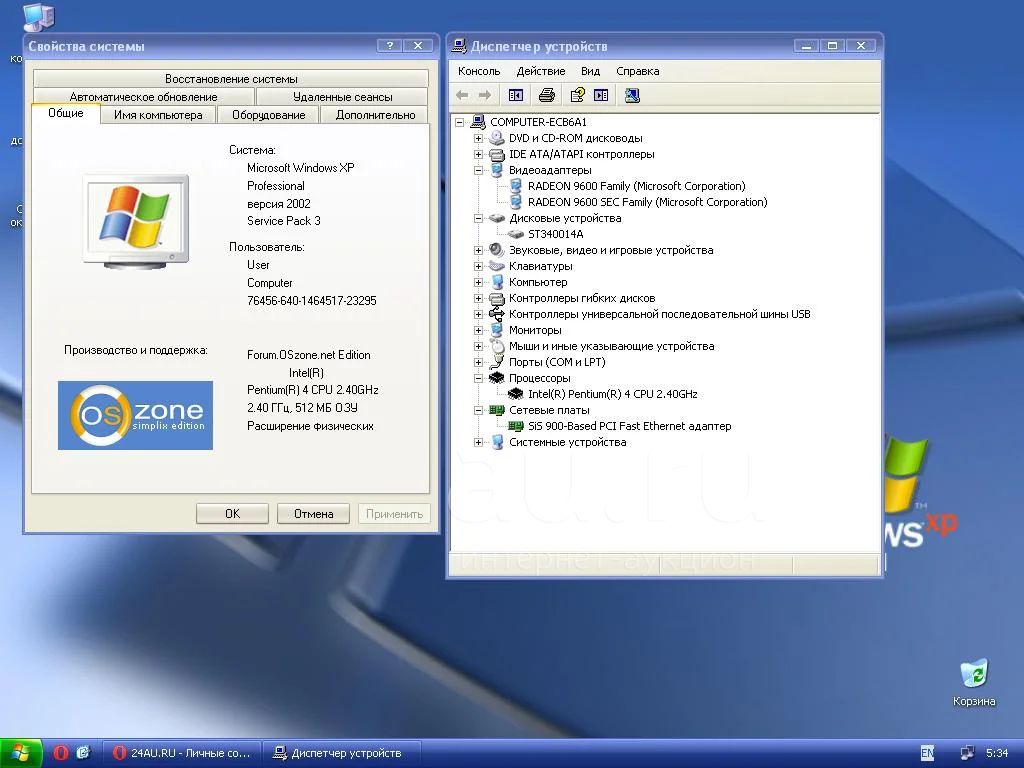Switch to Дополнительно tab
Image resolution: width=1024 pixels, height=768 pixels.
point(376,115)
